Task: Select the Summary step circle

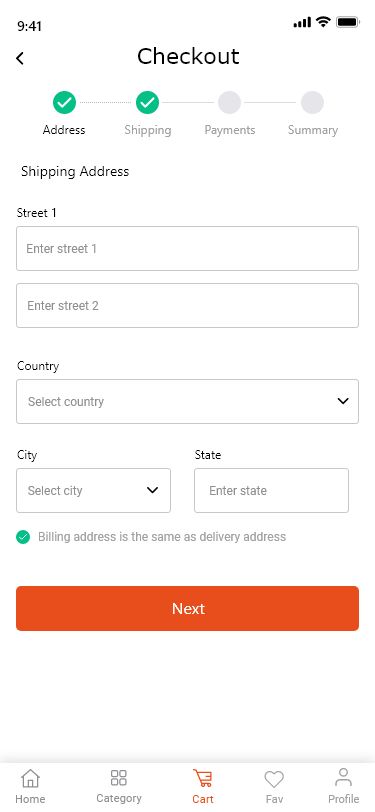Action: 312,103
